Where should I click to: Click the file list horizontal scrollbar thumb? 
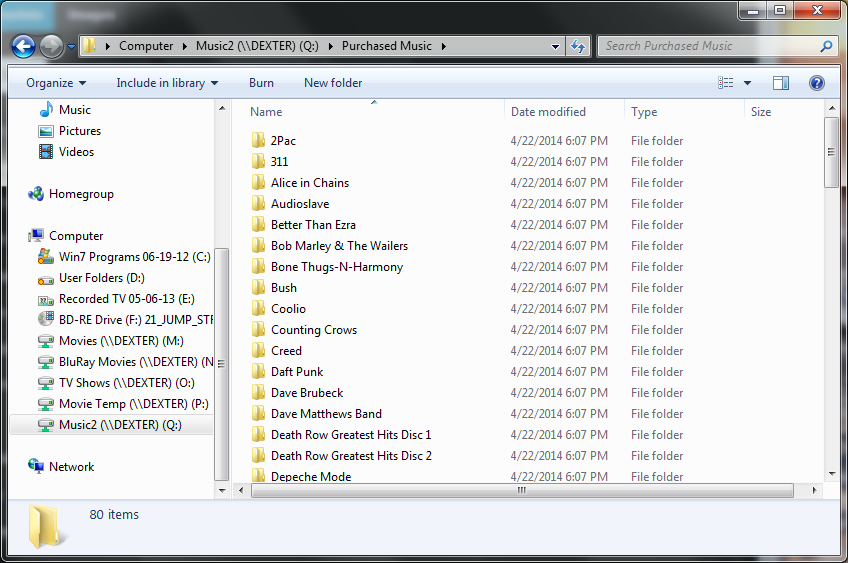coord(522,491)
